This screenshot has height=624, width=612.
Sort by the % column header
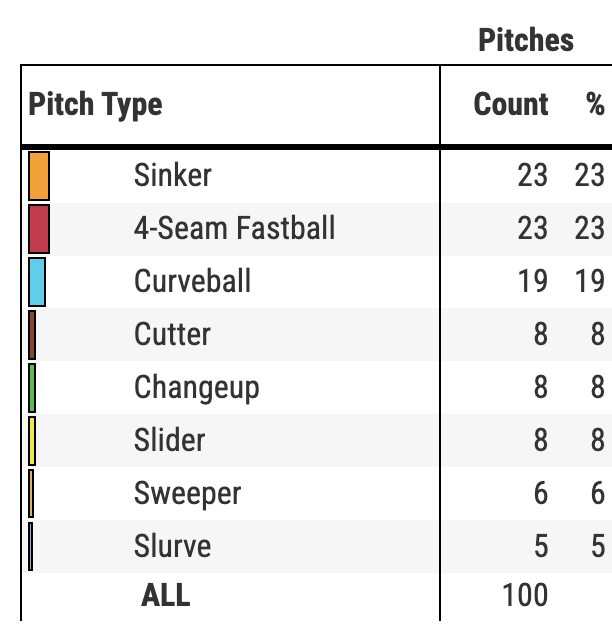pyautogui.click(x=595, y=105)
